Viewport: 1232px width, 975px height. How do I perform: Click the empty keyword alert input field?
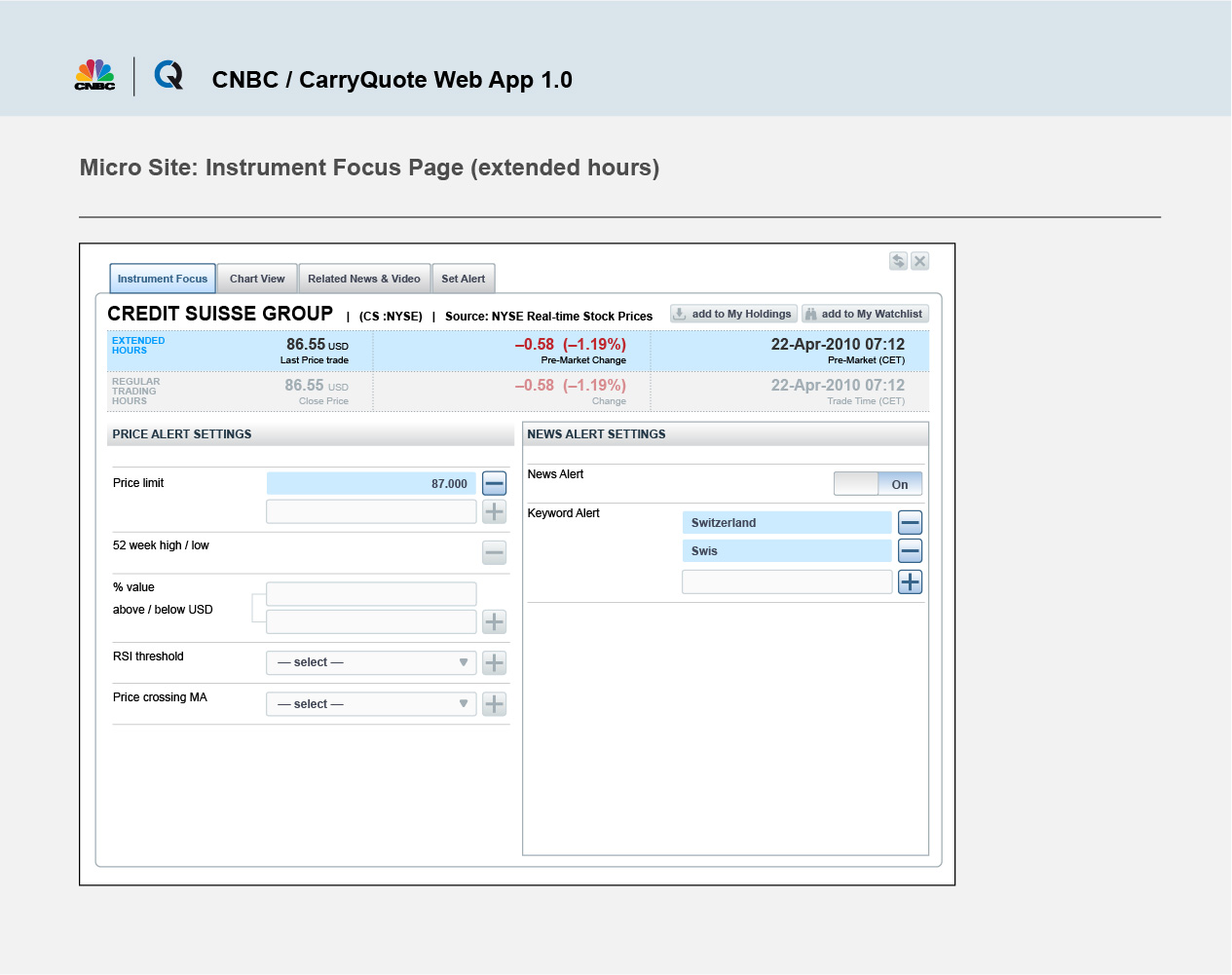(x=787, y=582)
